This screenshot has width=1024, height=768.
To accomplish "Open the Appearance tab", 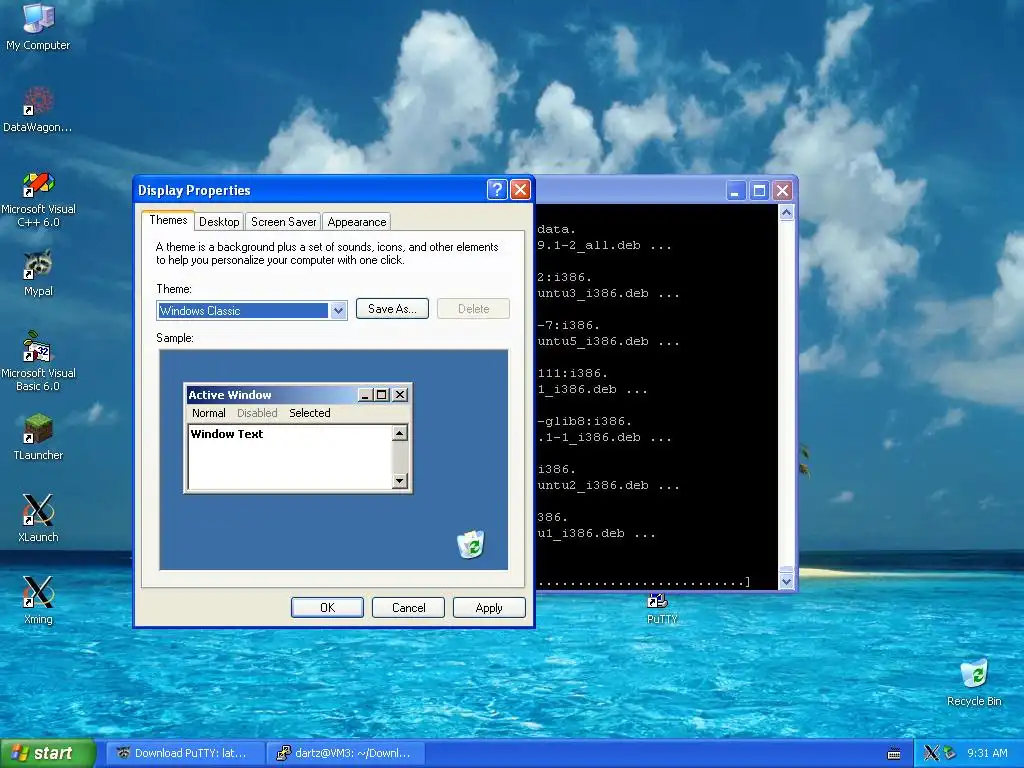I will point(357,222).
